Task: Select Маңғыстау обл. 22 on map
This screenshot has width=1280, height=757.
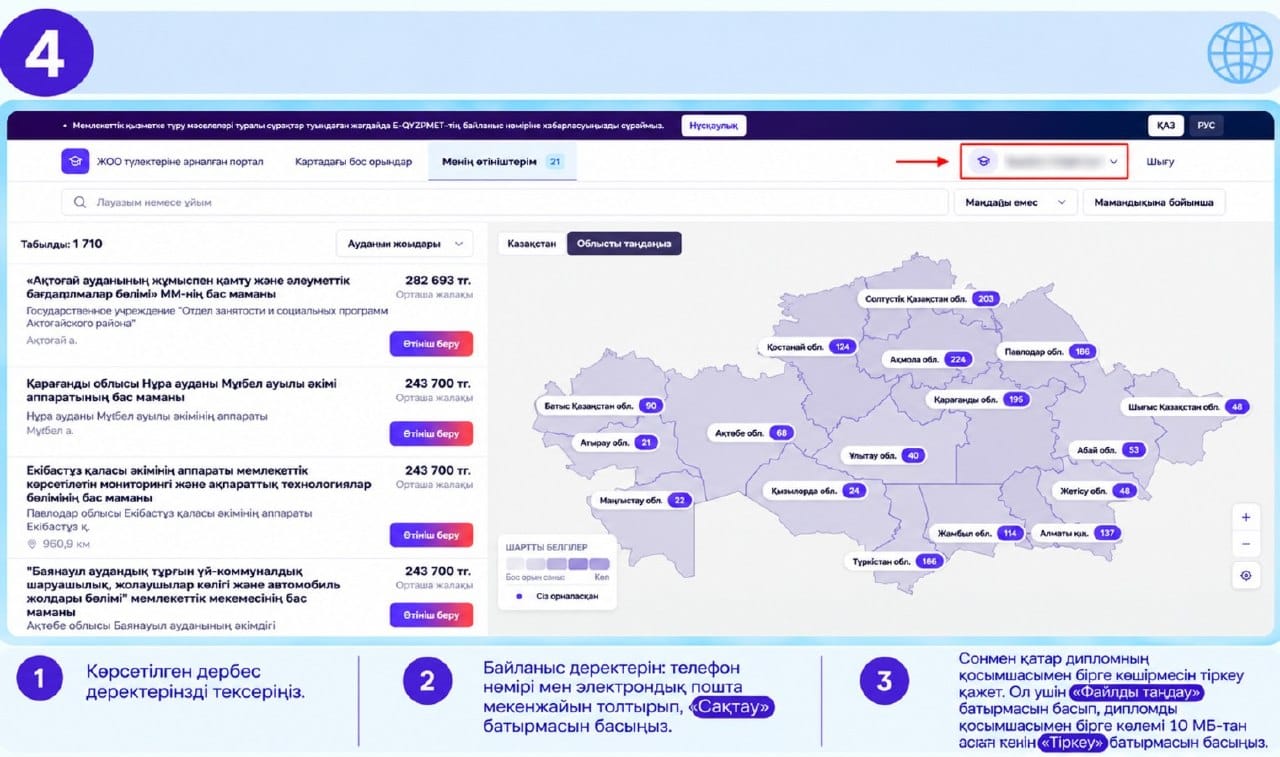Action: coord(643,500)
